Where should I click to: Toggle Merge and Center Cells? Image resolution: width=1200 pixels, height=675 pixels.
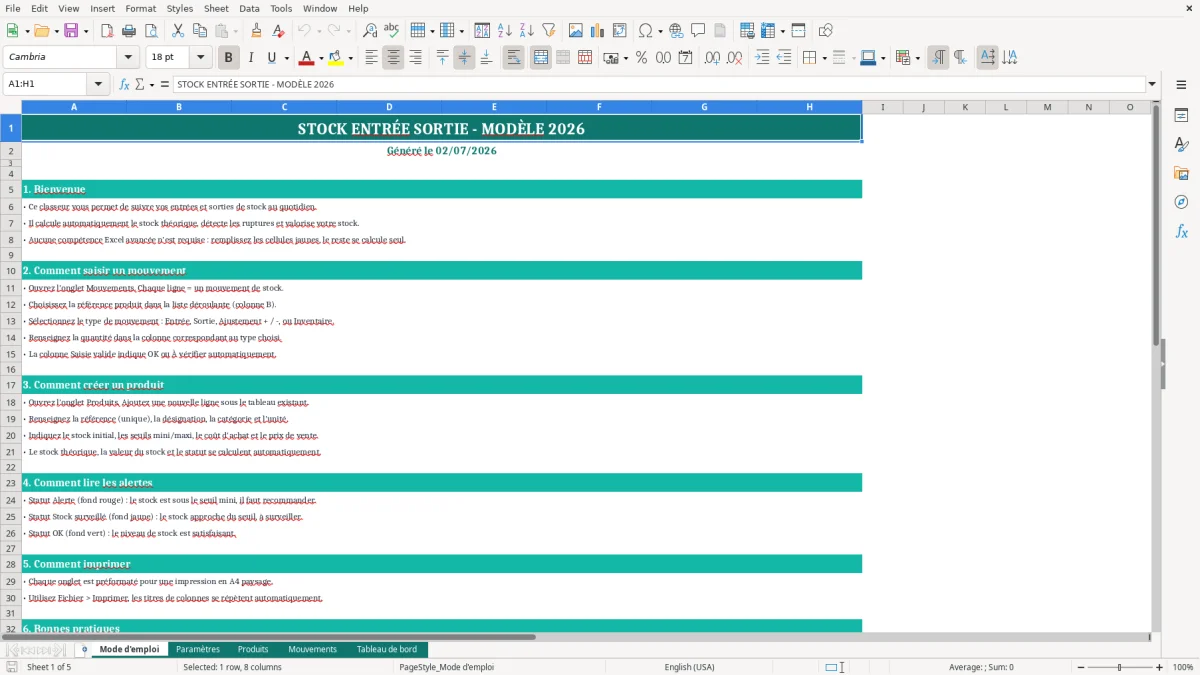click(x=541, y=58)
